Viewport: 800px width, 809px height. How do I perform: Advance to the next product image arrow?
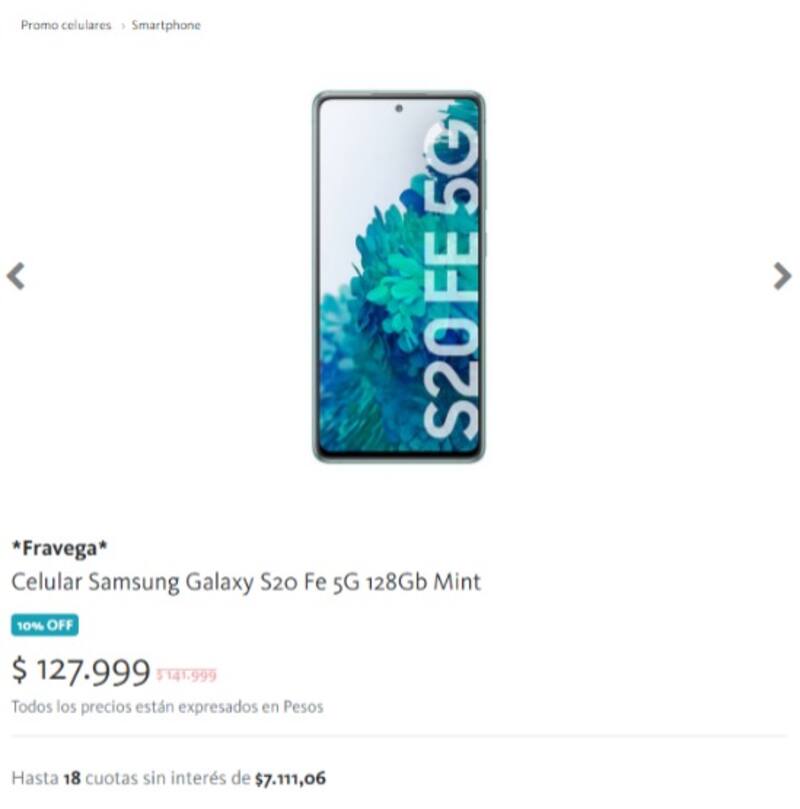(x=782, y=276)
